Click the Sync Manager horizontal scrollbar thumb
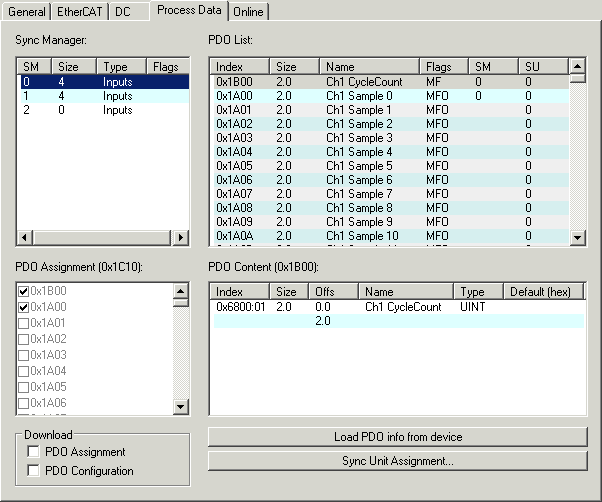The width and height of the screenshot is (602, 502). point(102,238)
